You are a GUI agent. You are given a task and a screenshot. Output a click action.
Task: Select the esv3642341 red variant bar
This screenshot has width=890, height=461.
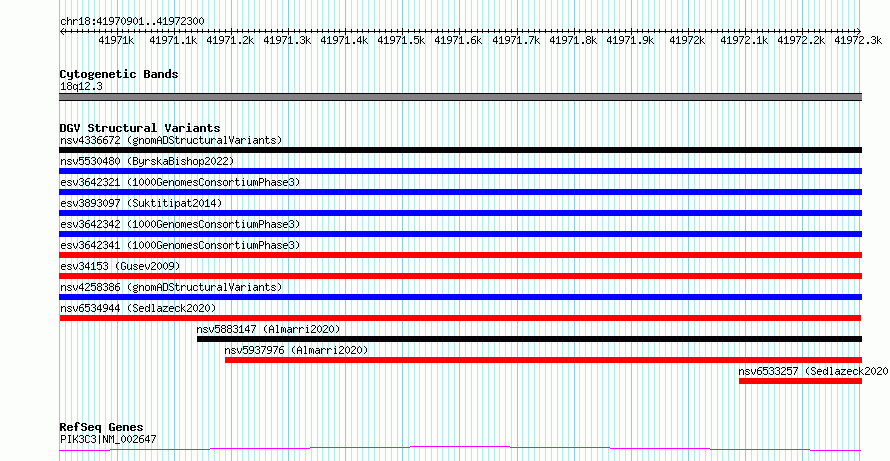click(460, 255)
